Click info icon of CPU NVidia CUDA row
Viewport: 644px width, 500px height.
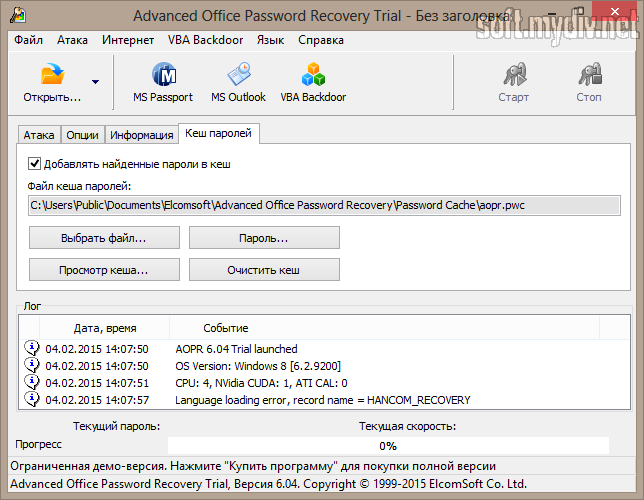click(32, 382)
